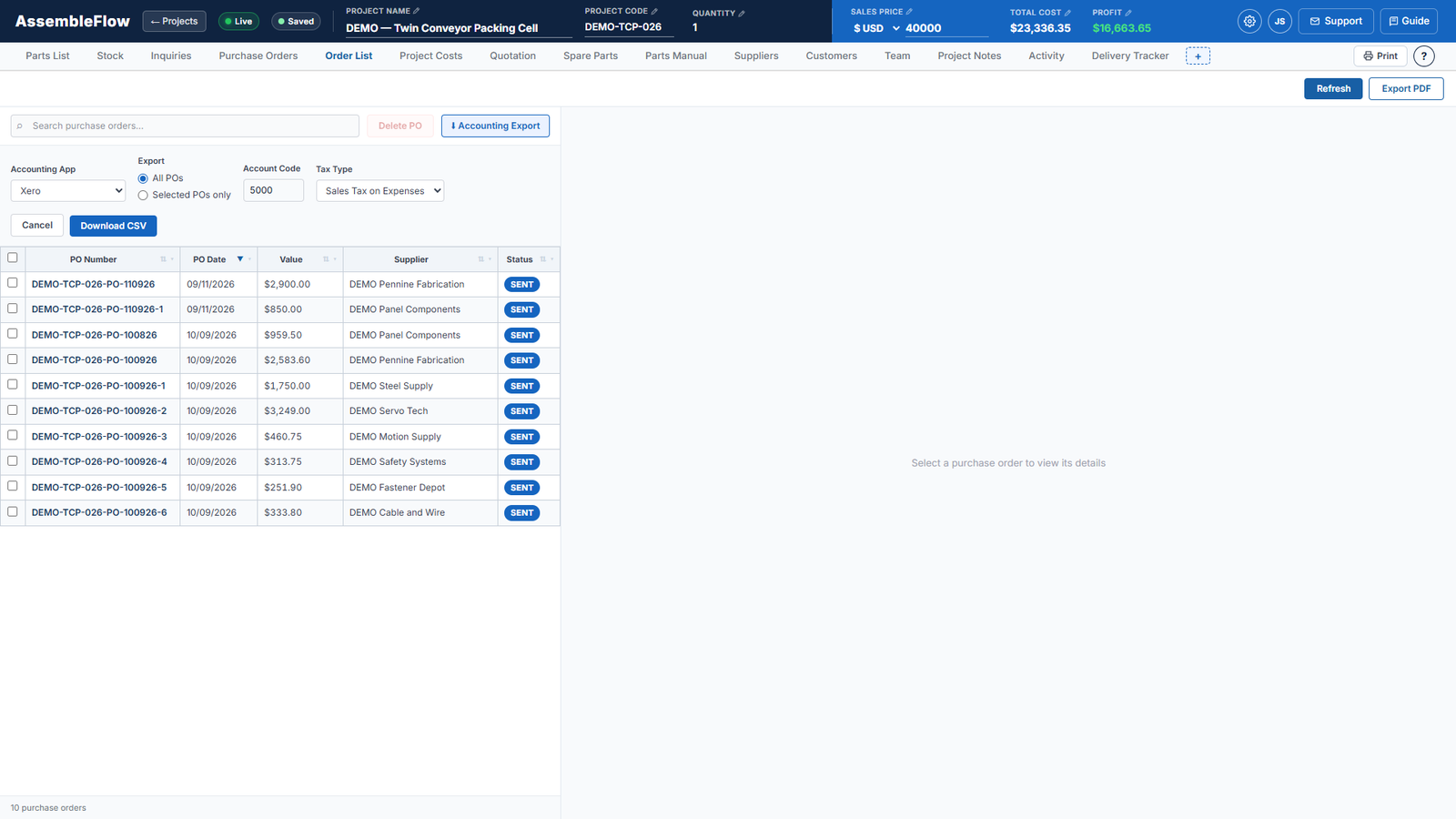The height and width of the screenshot is (819, 1456).
Task: Edit quantity pencil icon
Action: pyautogui.click(x=742, y=13)
